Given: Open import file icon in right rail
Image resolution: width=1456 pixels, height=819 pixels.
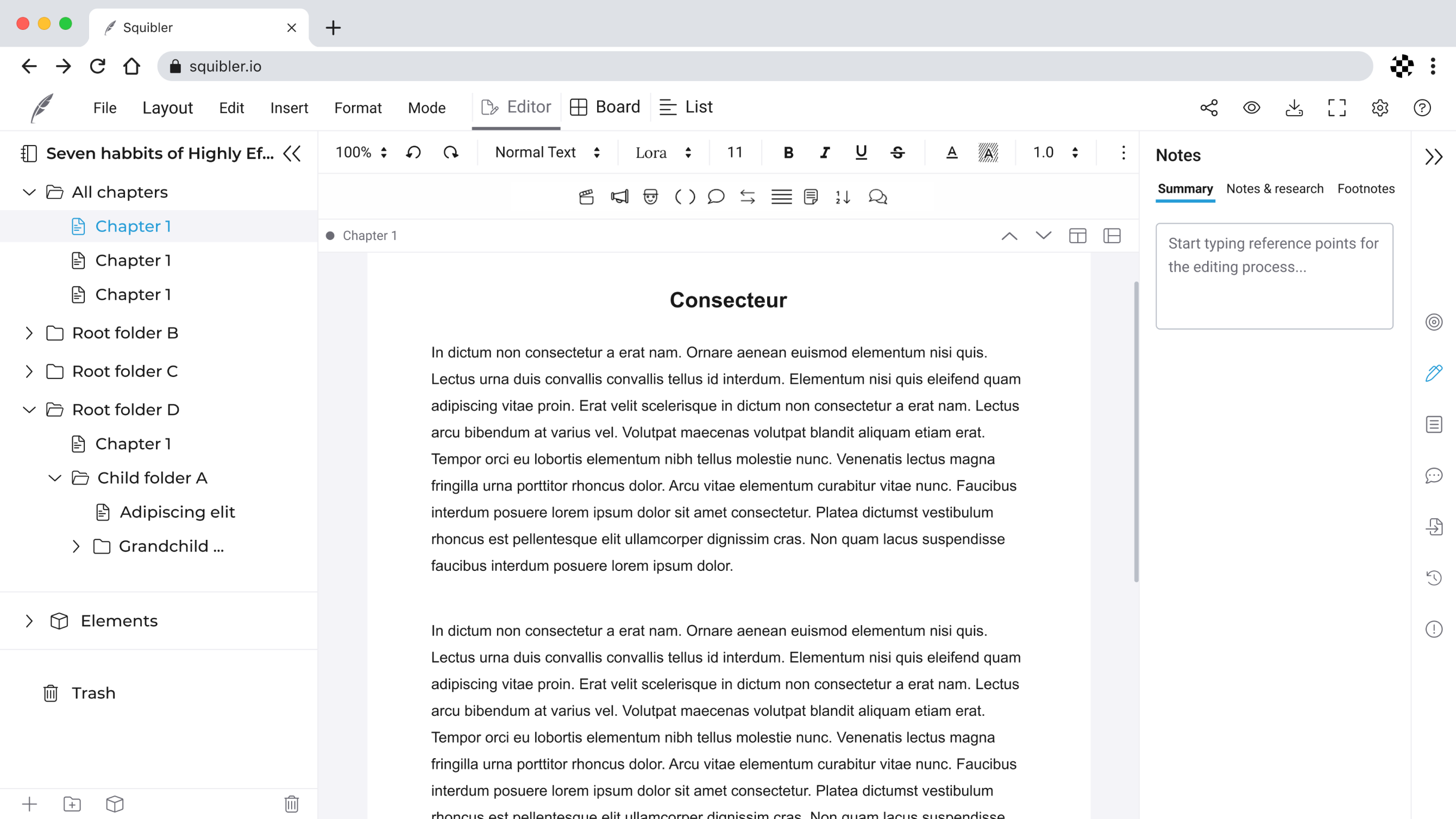Looking at the screenshot, I should 1434,527.
